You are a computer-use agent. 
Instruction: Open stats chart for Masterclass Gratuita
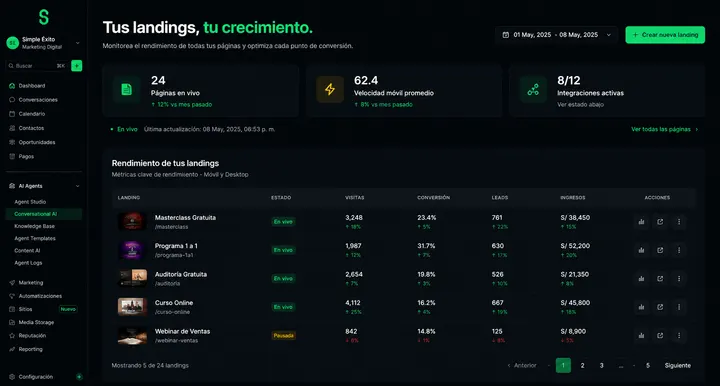(x=641, y=222)
